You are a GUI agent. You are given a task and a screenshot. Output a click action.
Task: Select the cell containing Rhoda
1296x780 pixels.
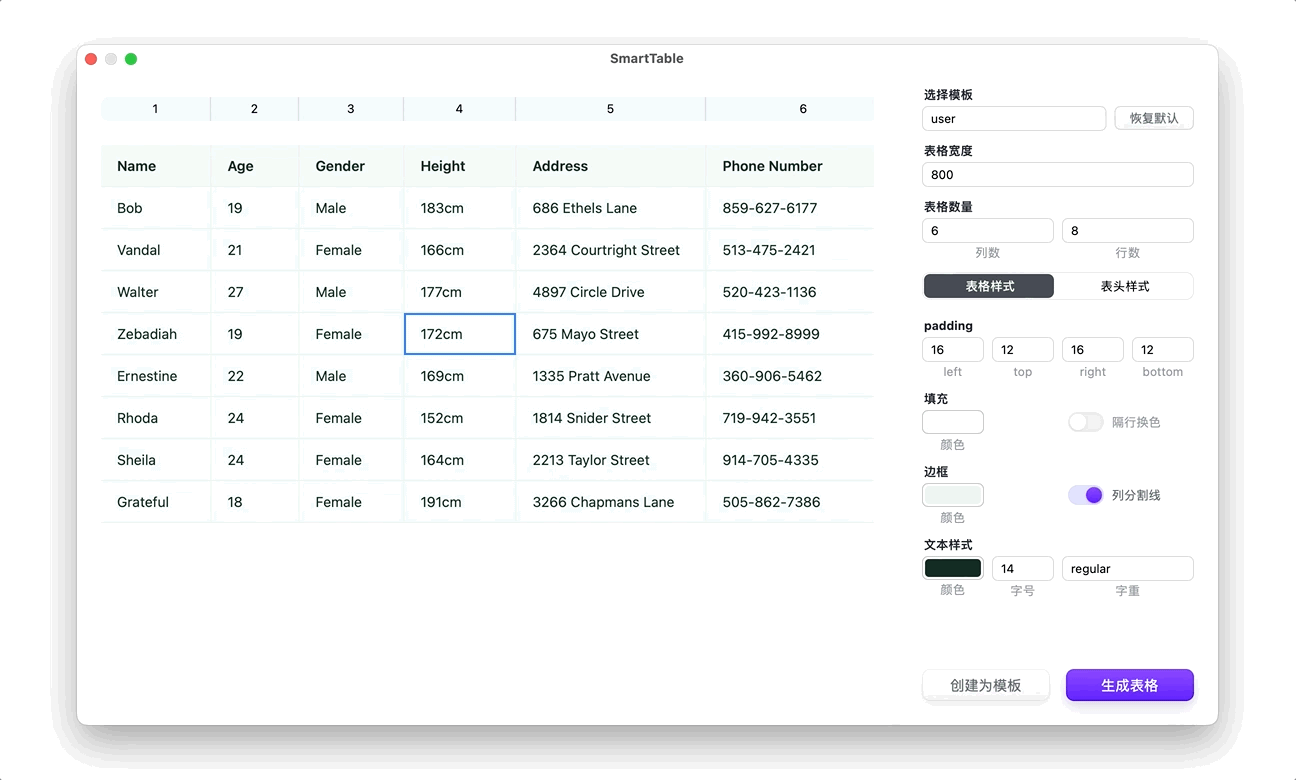[x=156, y=418]
